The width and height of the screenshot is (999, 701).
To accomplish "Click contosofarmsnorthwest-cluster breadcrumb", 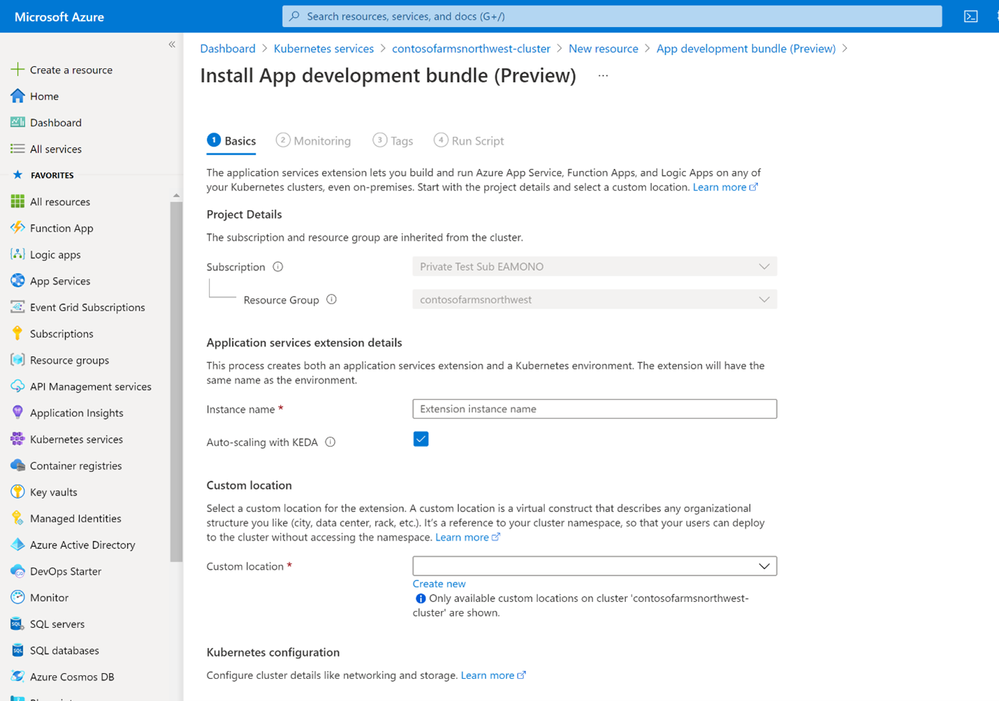I will tap(471, 48).
